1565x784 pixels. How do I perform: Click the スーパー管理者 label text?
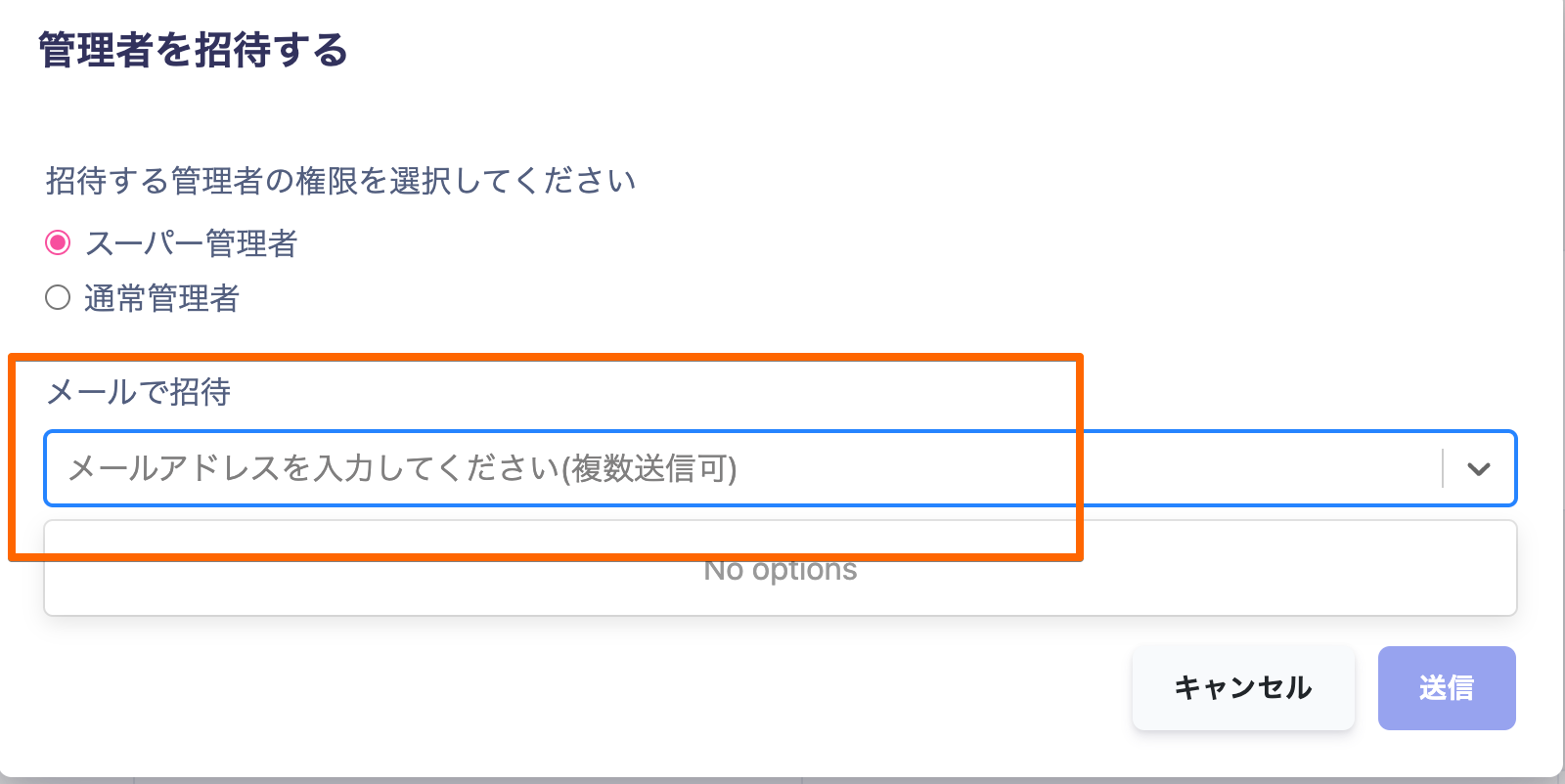click(x=191, y=243)
